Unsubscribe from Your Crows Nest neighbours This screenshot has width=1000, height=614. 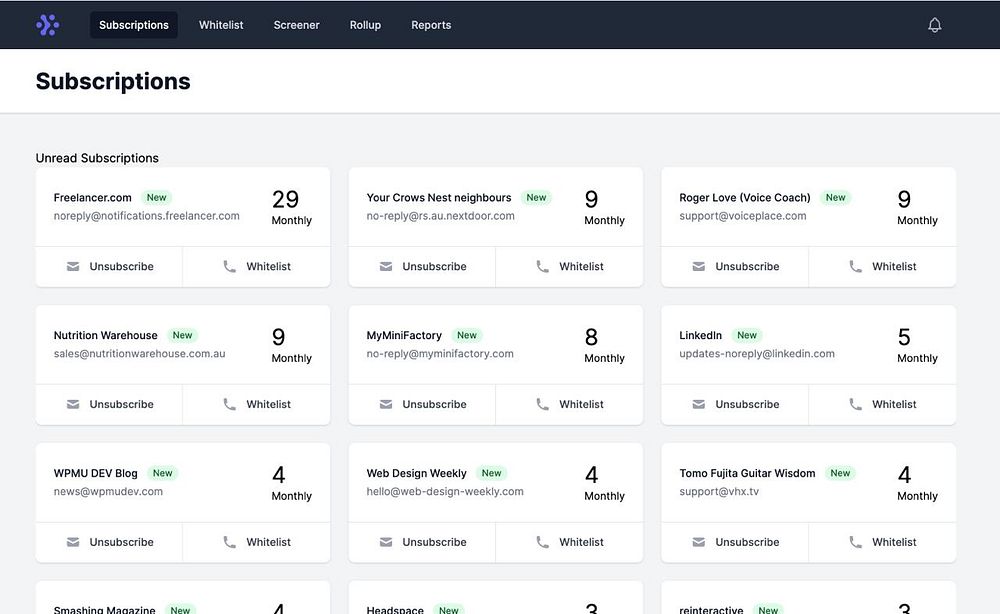click(x=422, y=267)
